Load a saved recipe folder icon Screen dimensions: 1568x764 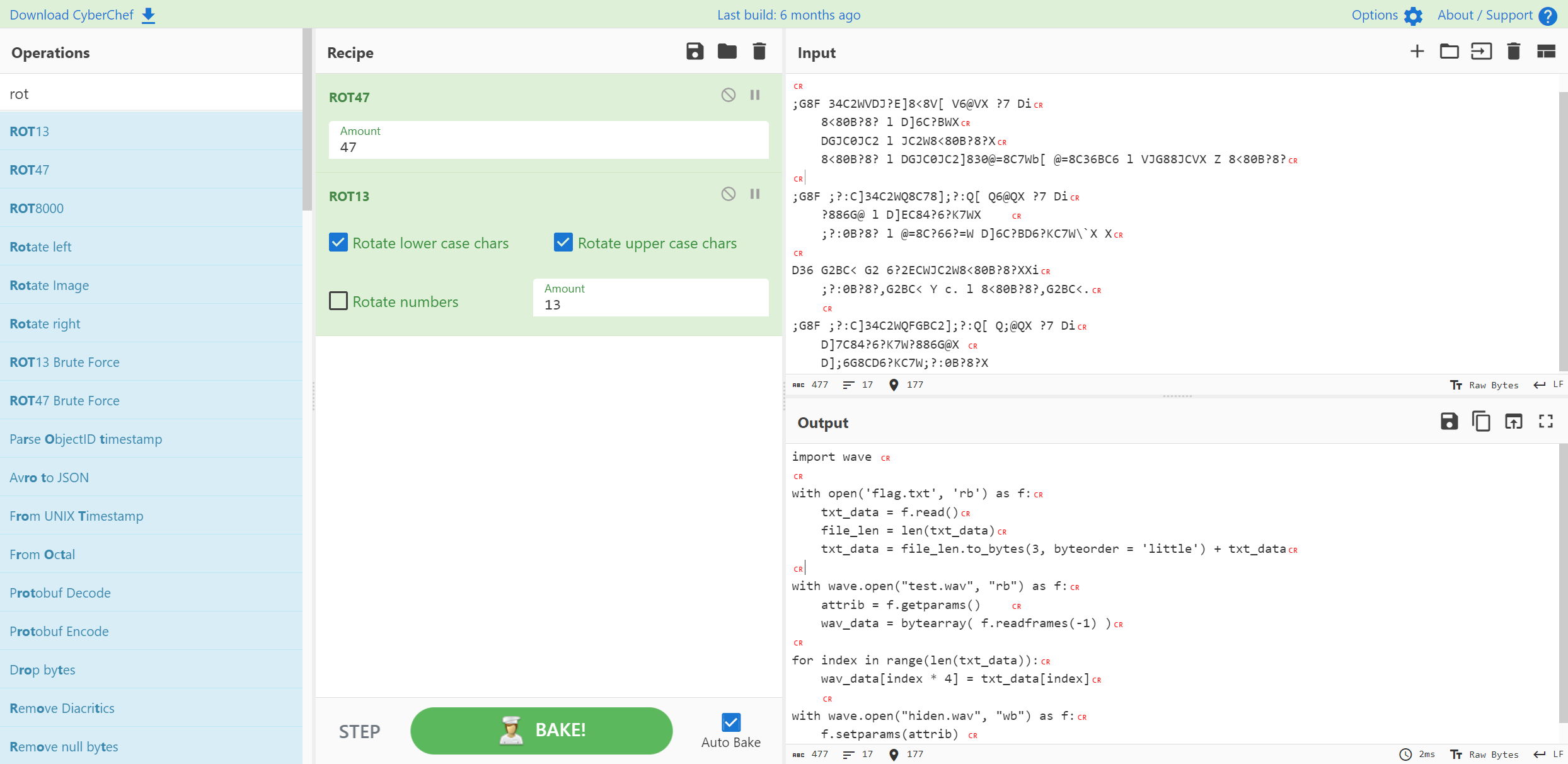(727, 52)
